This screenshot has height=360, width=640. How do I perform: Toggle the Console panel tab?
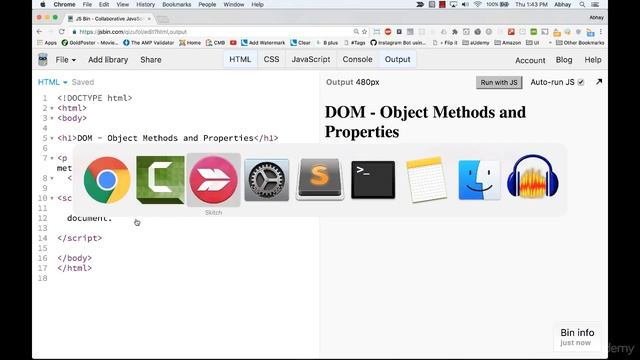click(x=357, y=59)
